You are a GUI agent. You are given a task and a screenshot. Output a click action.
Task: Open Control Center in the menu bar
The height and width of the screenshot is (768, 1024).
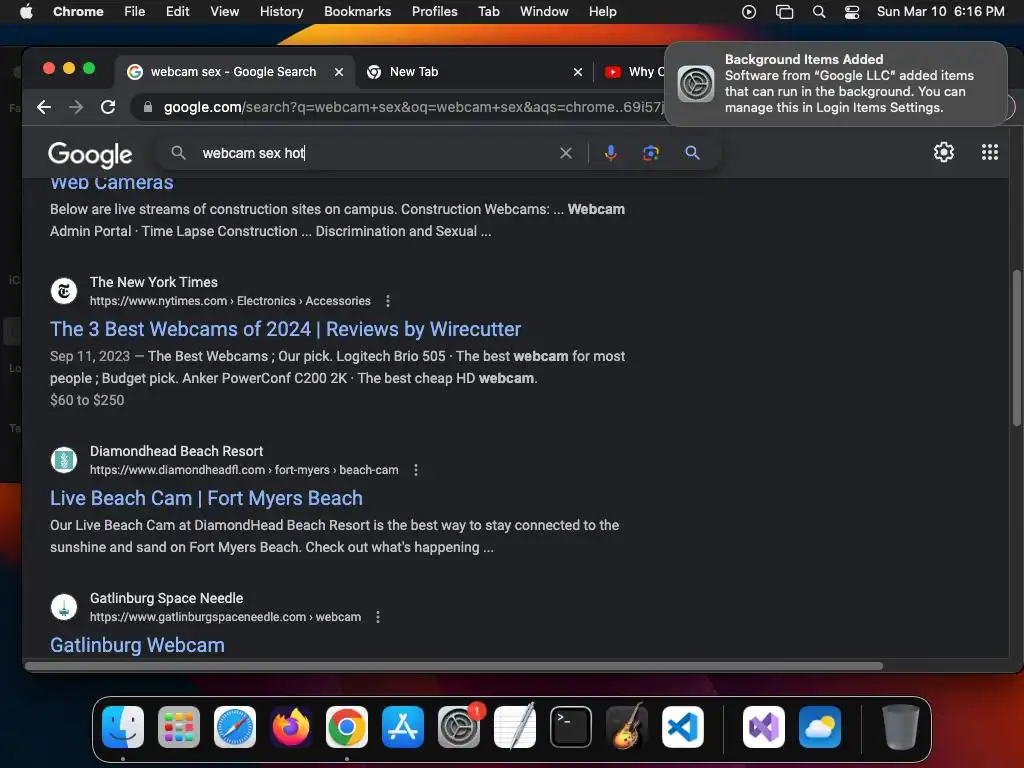tap(852, 12)
